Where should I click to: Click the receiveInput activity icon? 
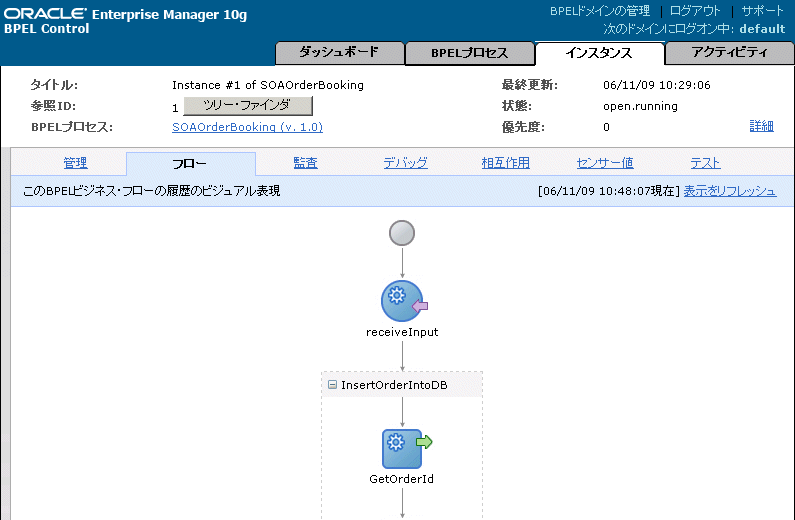click(x=404, y=301)
